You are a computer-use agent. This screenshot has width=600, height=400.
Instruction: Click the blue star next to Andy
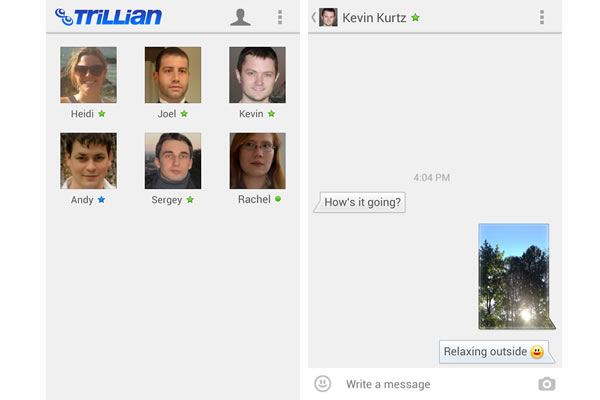[x=101, y=199]
